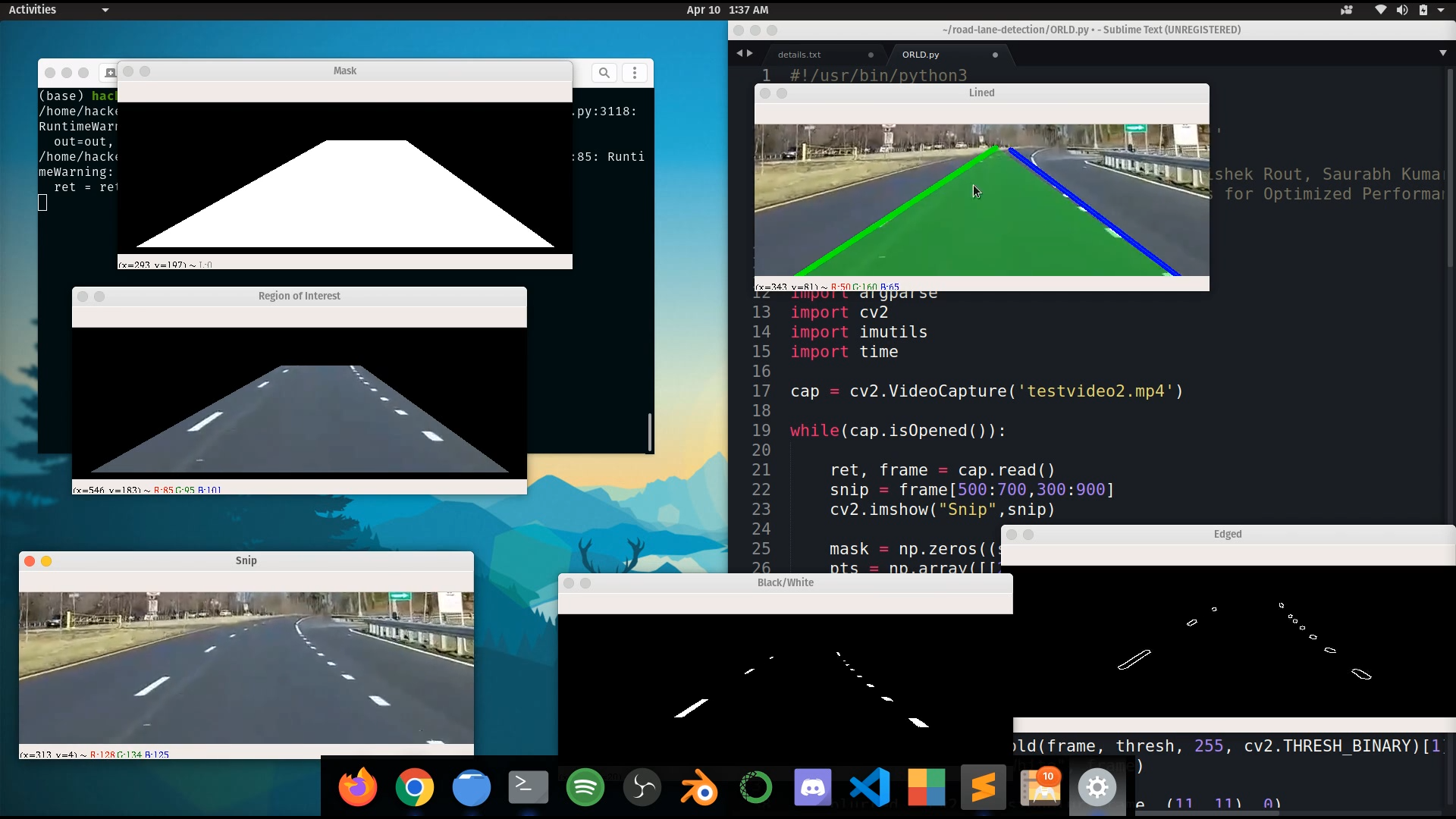Open Settings via the gear icon in dock
Viewport: 1456px width, 819px height.
[x=1097, y=787]
